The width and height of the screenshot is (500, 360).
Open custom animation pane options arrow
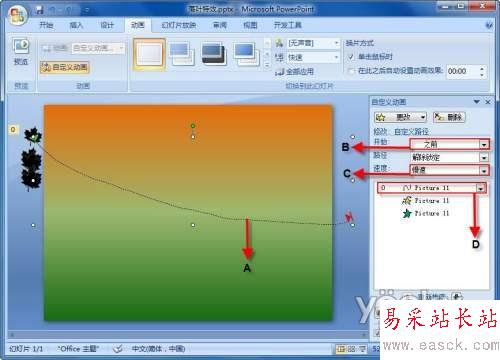[x=477, y=102]
